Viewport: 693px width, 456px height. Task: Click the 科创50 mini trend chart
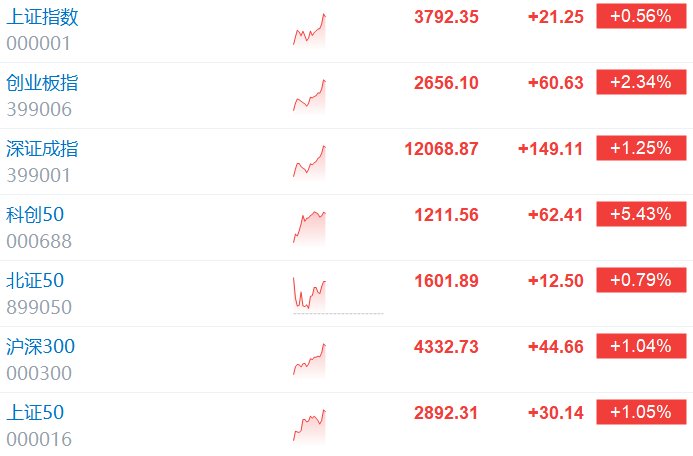pos(309,228)
